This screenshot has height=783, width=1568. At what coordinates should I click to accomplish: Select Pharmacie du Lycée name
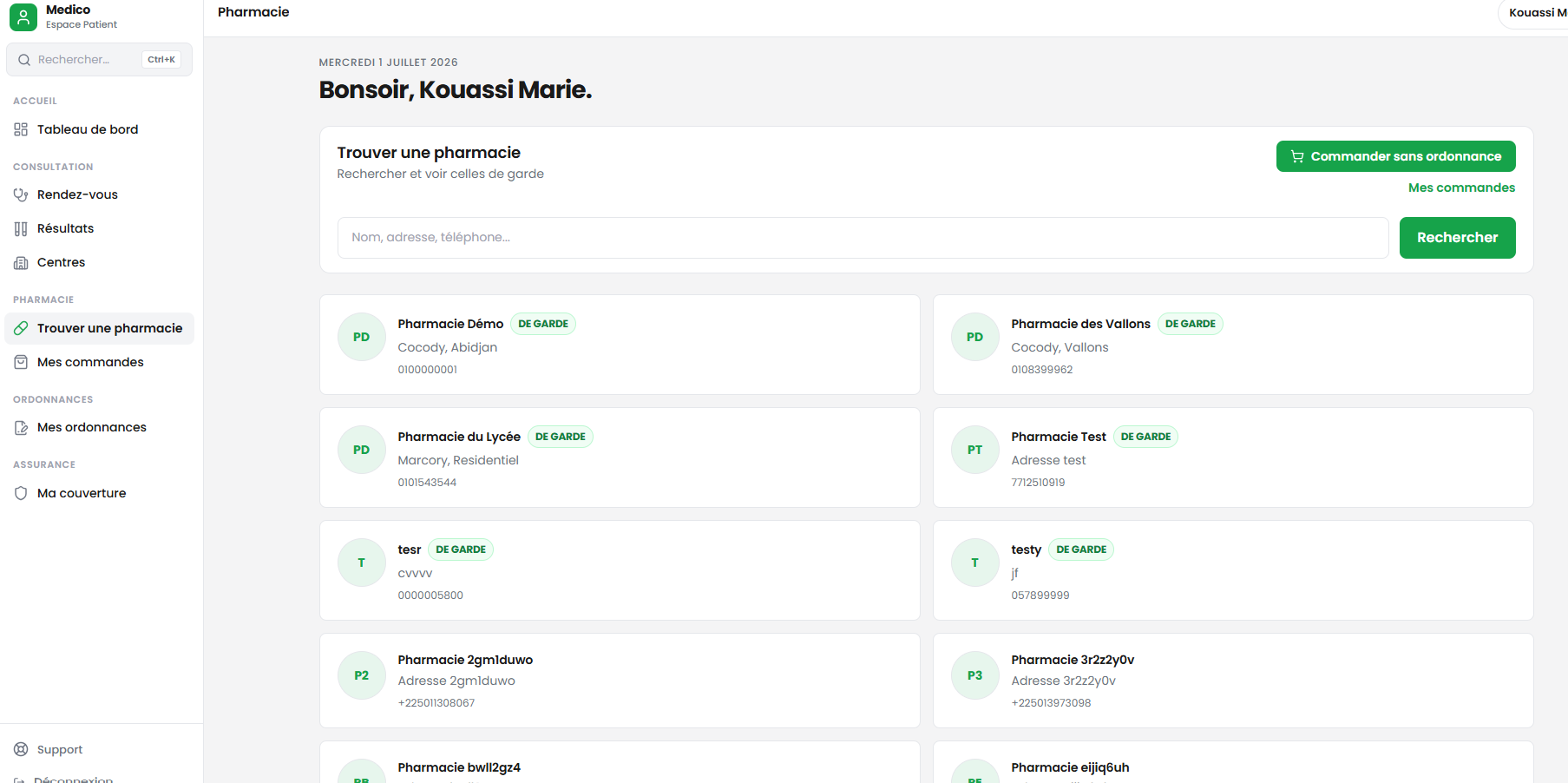pyautogui.click(x=459, y=437)
